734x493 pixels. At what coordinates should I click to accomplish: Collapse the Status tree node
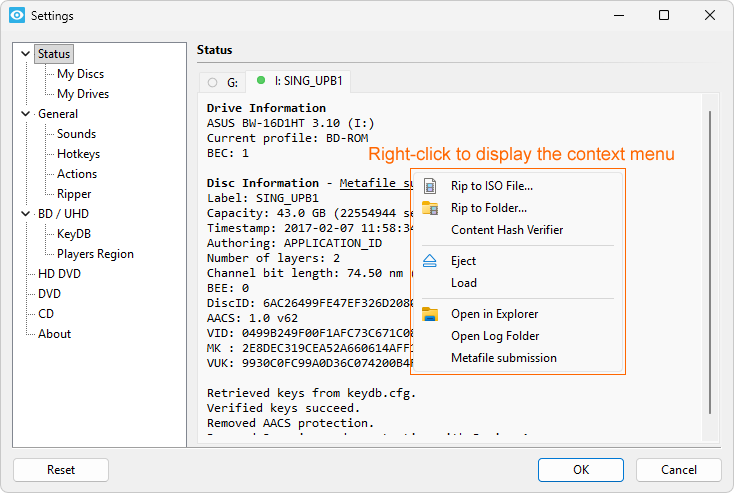coord(26,54)
